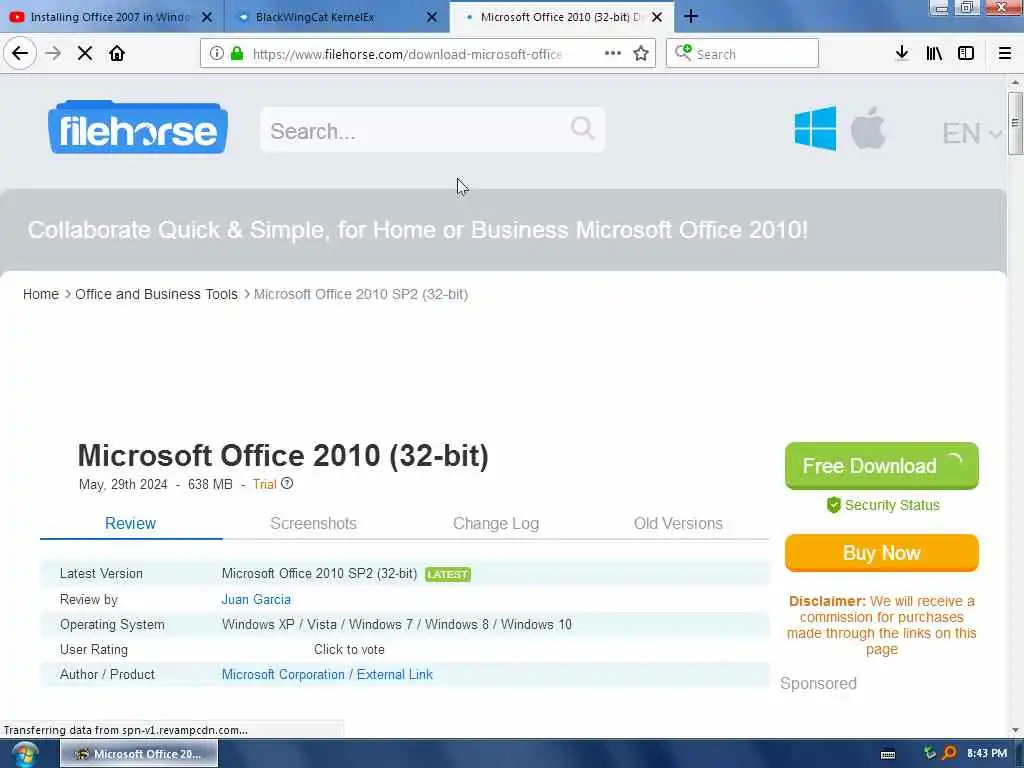Bookmark this page with the star icon

pyautogui.click(x=641, y=53)
